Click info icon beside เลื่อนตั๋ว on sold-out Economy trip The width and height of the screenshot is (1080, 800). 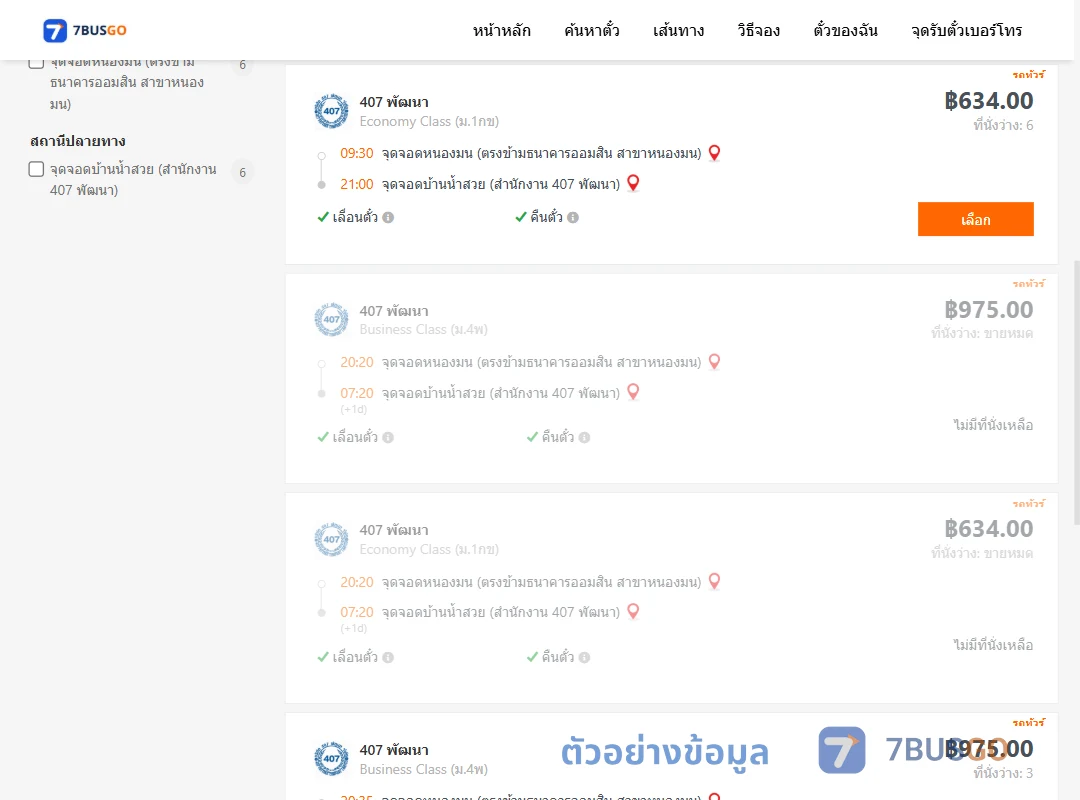[x=388, y=657]
